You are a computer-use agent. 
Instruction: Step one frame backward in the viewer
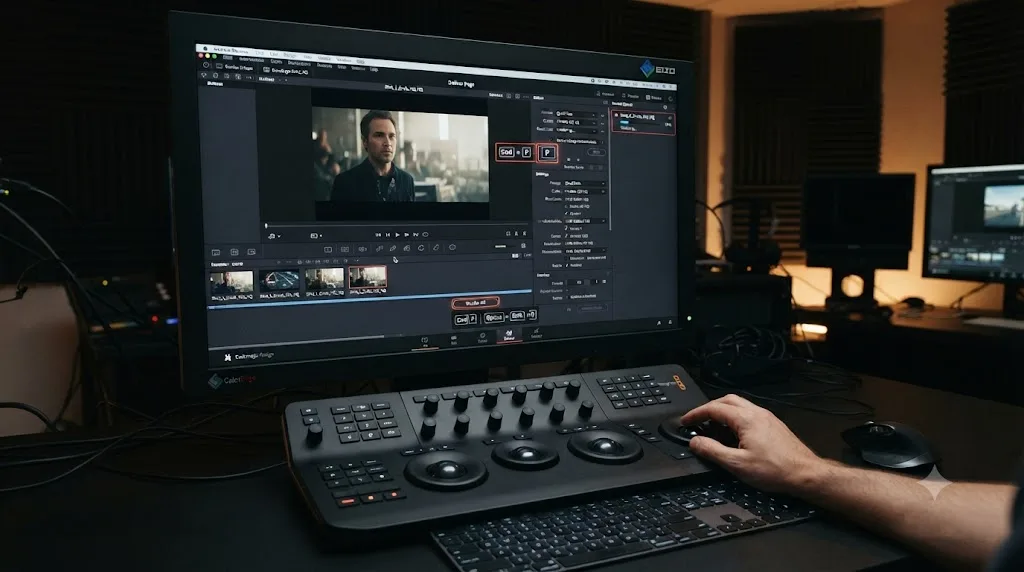[x=388, y=234]
